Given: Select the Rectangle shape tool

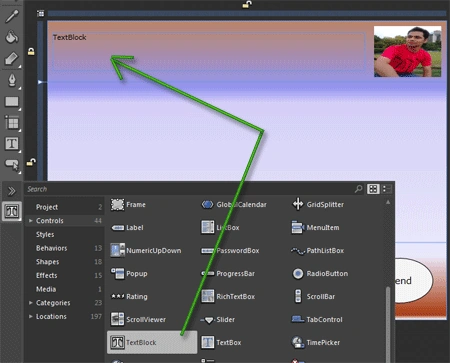Looking at the screenshot, I should click(12, 102).
